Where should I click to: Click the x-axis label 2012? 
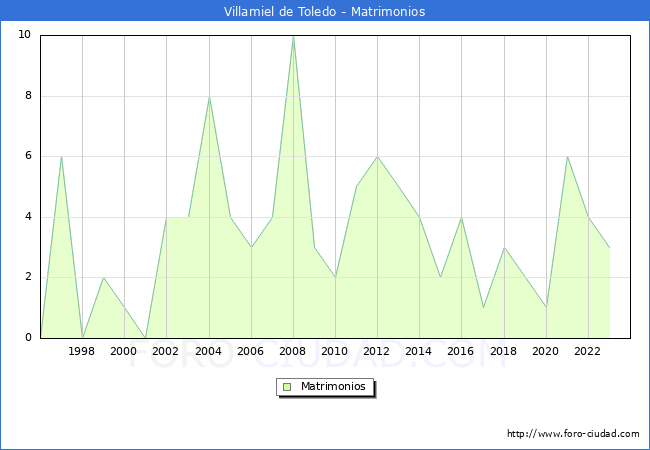tap(376, 351)
